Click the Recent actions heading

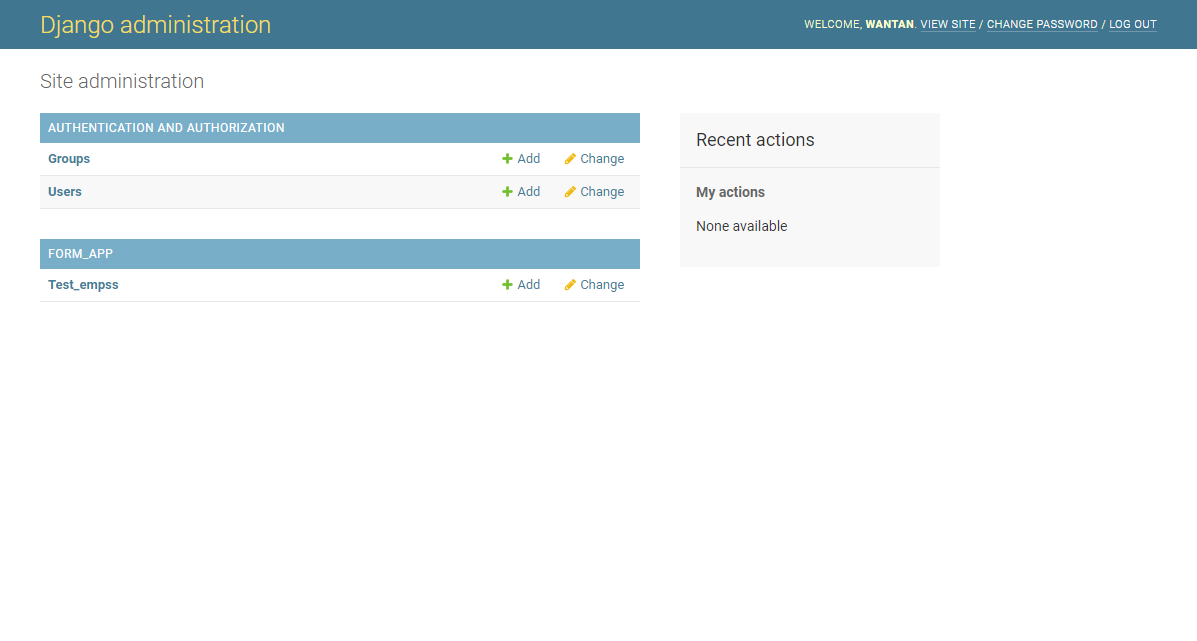click(755, 140)
